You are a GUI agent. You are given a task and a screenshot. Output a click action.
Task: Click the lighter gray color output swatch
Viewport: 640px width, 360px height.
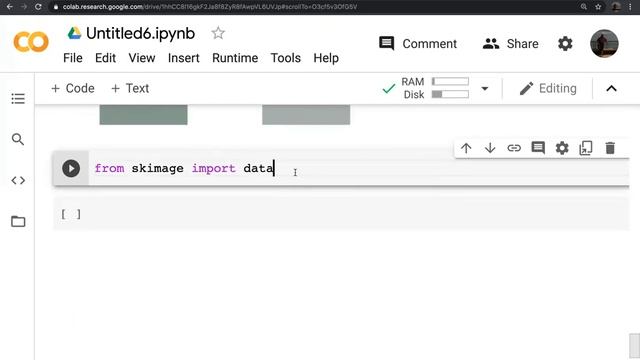pos(306,115)
